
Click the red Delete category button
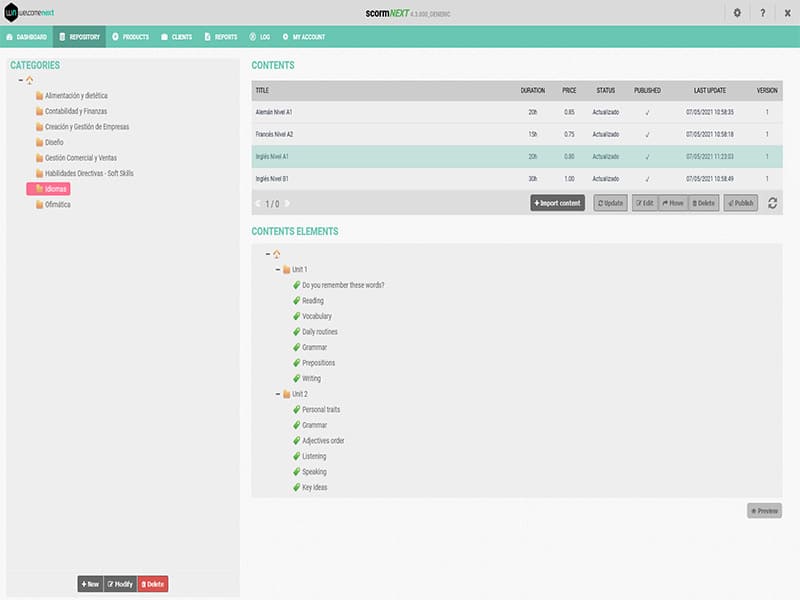point(153,584)
